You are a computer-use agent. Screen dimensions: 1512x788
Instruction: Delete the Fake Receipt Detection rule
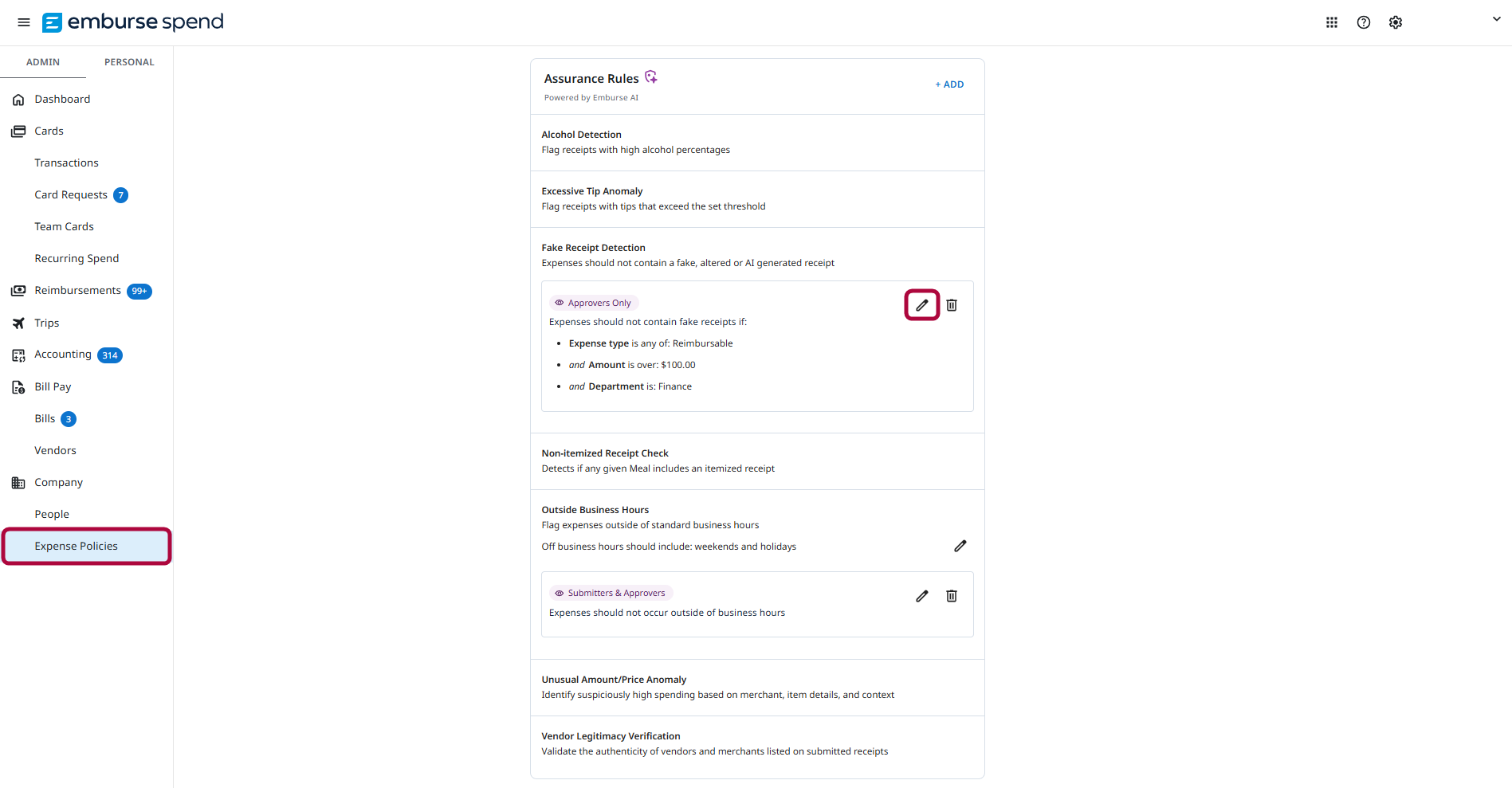pyautogui.click(x=952, y=305)
